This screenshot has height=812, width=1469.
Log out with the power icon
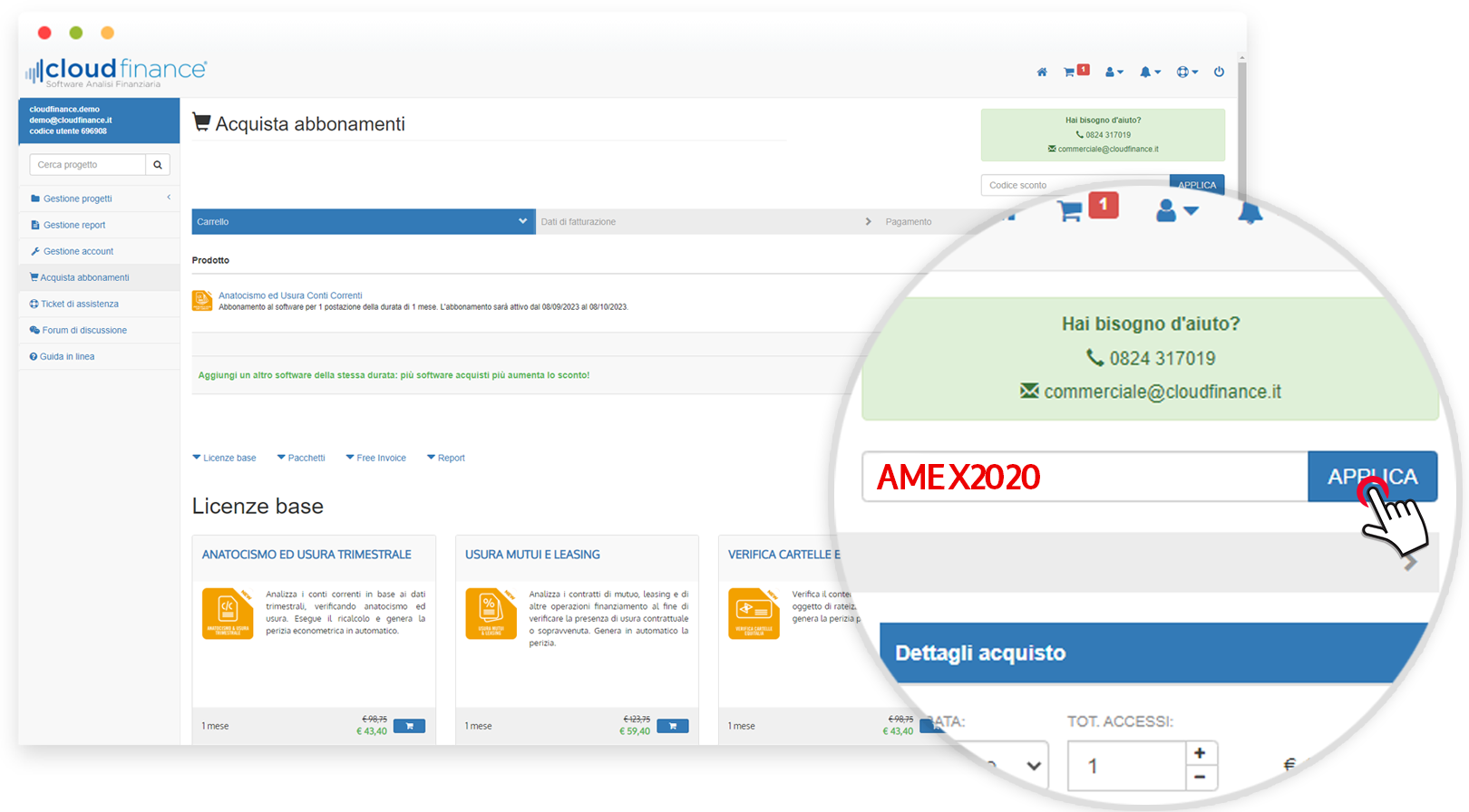(1219, 72)
